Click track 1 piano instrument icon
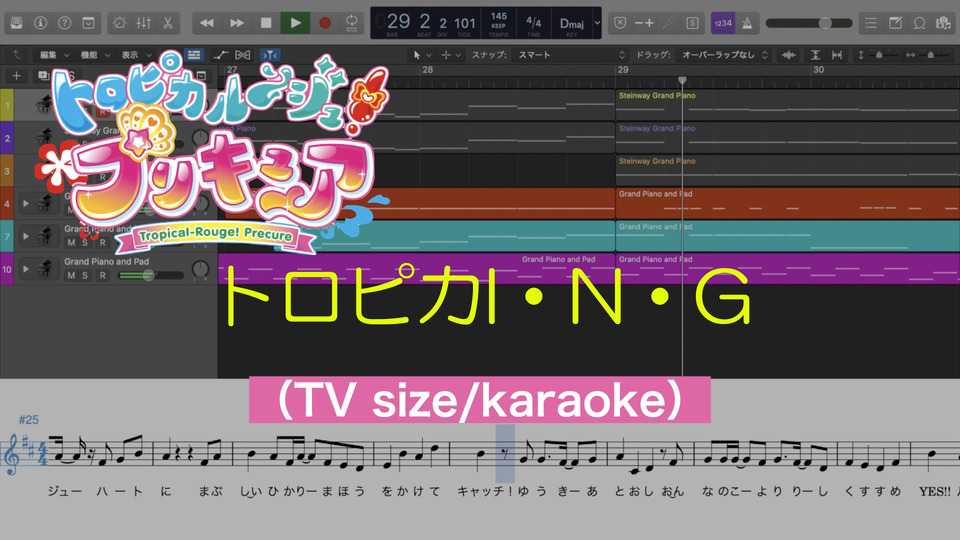This screenshot has width=960, height=540. (x=43, y=105)
